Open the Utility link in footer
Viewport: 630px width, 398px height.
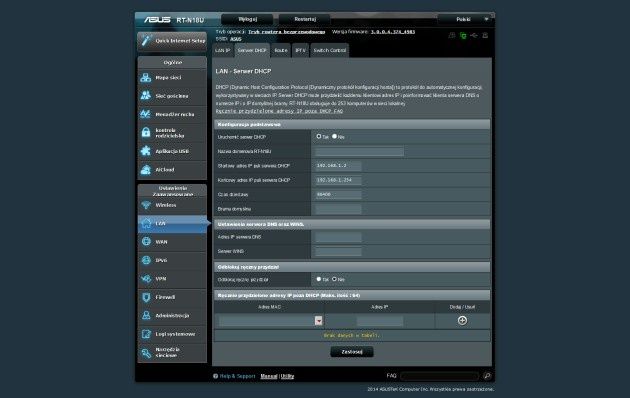pyautogui.click(x=287, y=376)
